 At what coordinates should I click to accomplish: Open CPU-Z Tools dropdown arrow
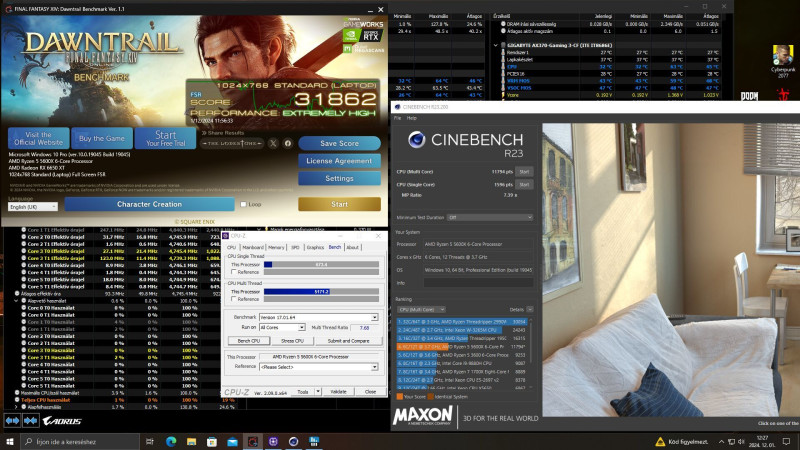click(x=317, y=392)
